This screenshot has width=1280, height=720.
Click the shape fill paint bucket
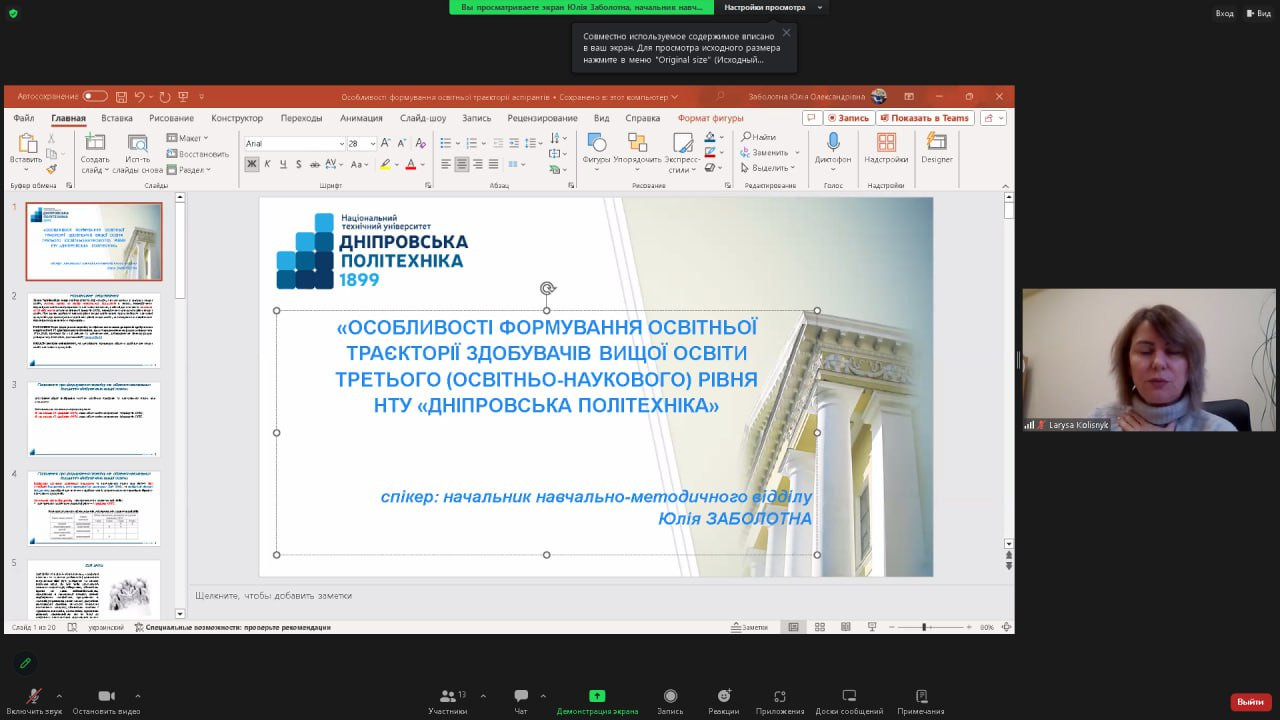click(709, 138)
